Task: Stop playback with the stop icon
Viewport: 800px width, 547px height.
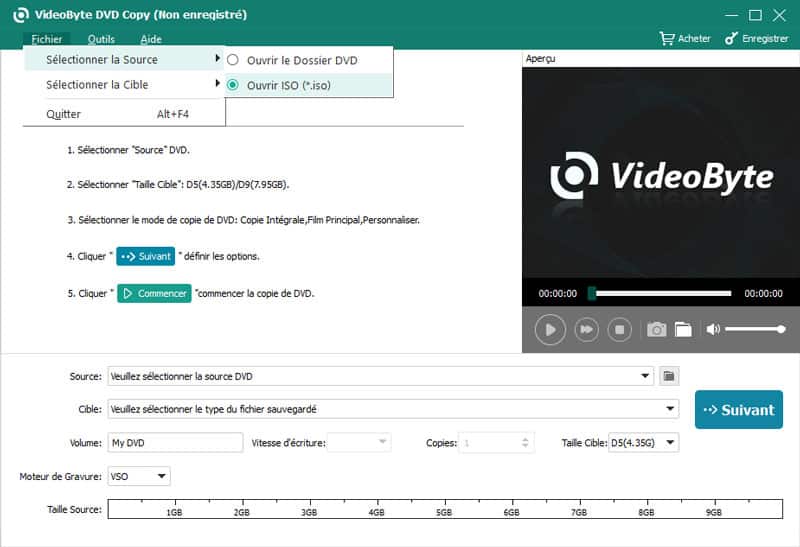Action: [x=619, y=329]
